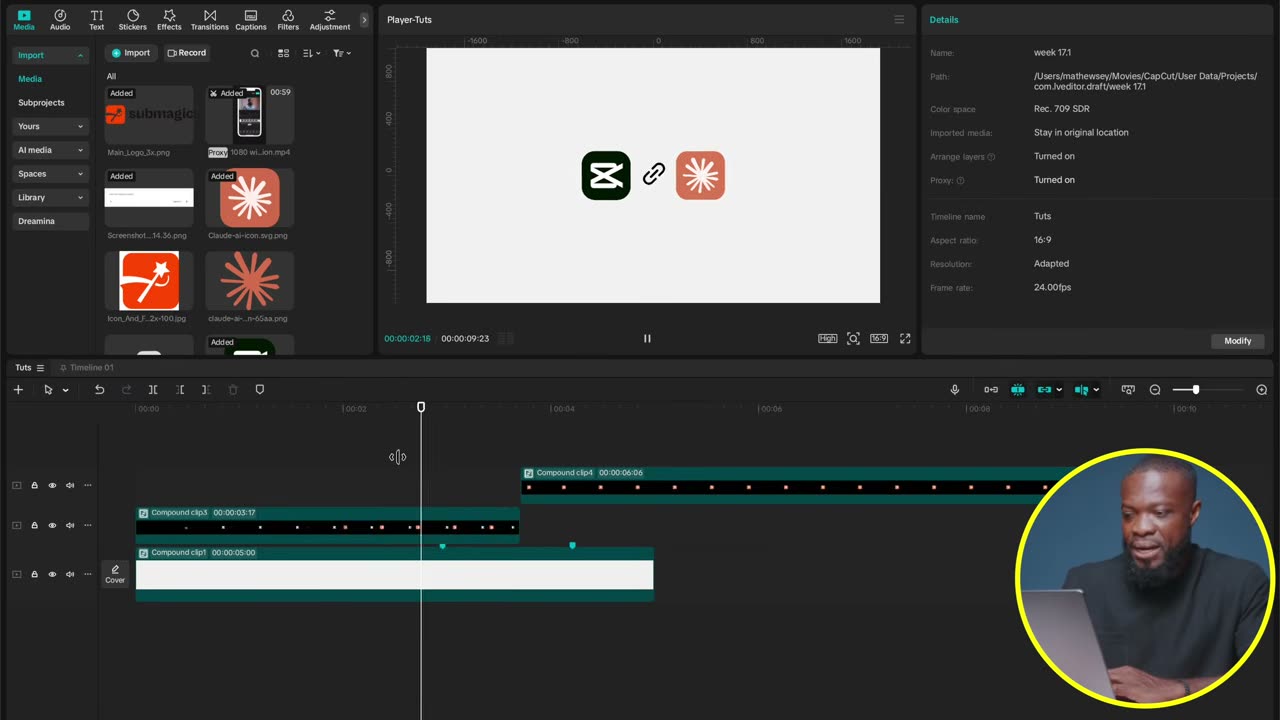Enter fullscreen player preview
This screenshot has height=720, width=1280.
[905, 339]
